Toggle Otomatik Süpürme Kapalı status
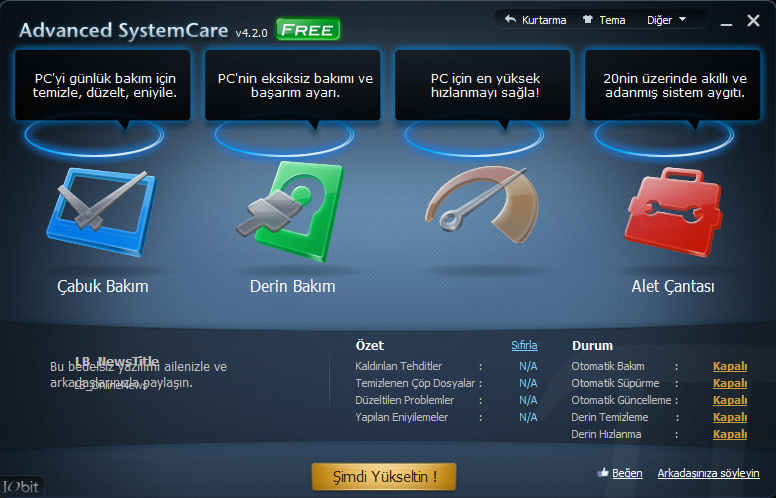776x498 pixels. [729, 383]
